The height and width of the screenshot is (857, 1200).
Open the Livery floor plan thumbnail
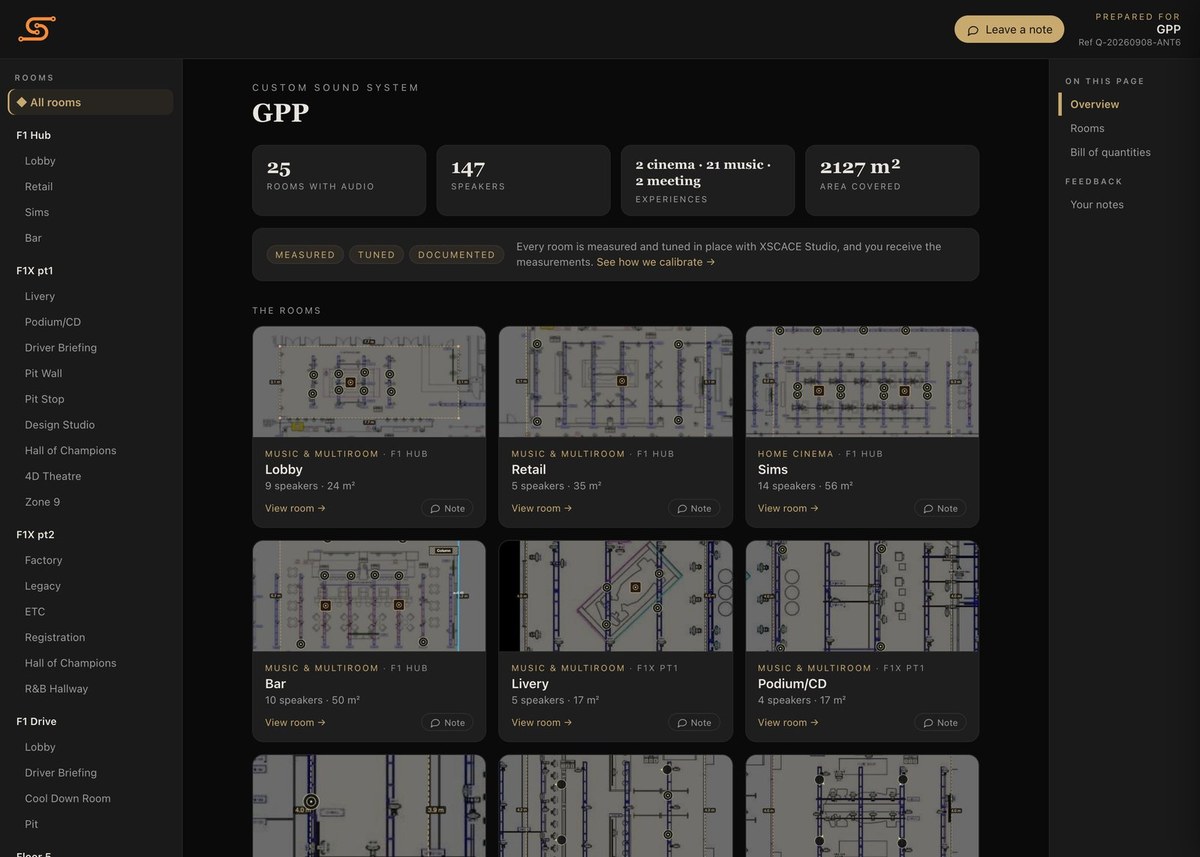tap(616, 596)
